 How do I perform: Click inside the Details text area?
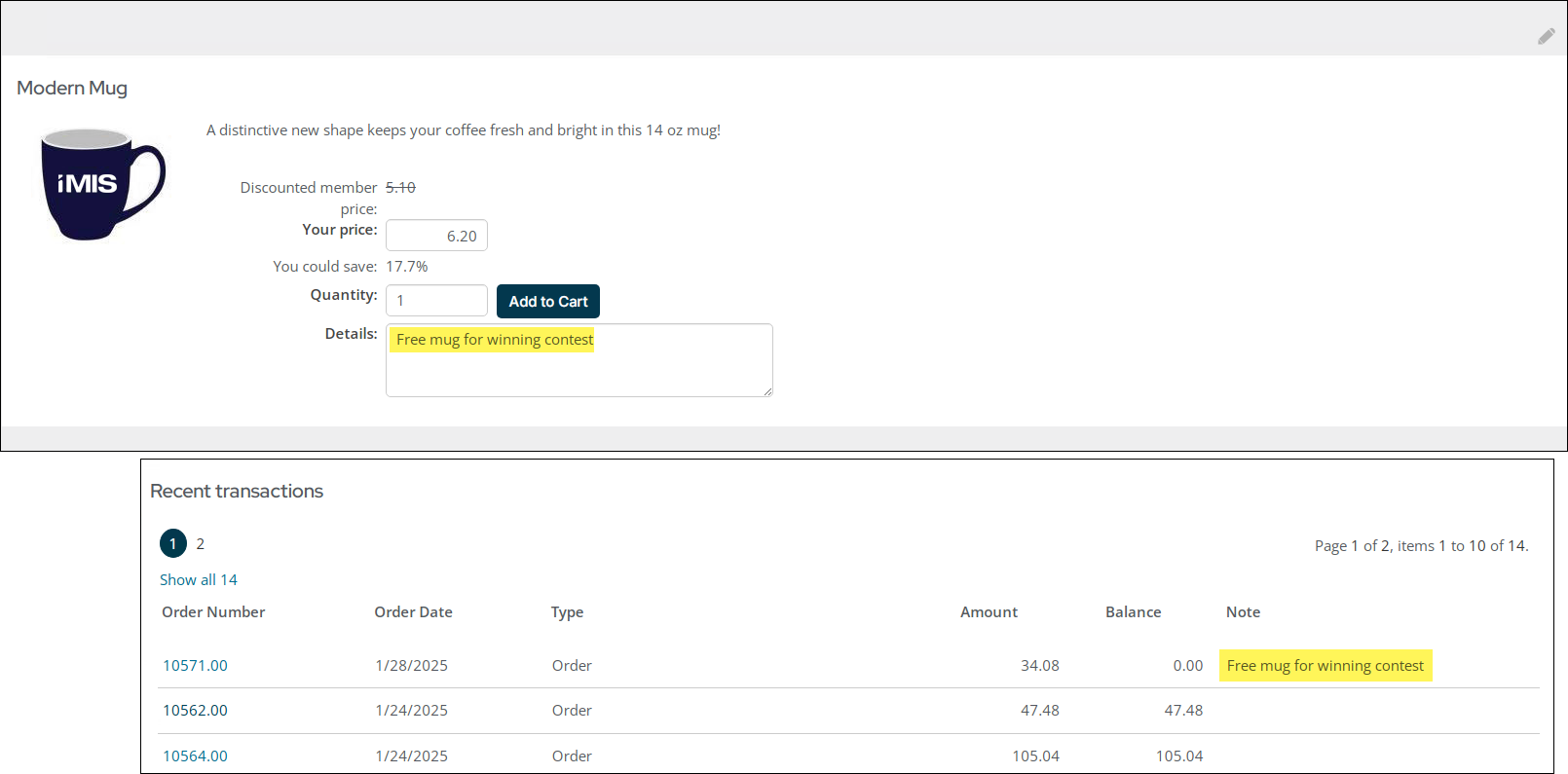click(579, 360)
